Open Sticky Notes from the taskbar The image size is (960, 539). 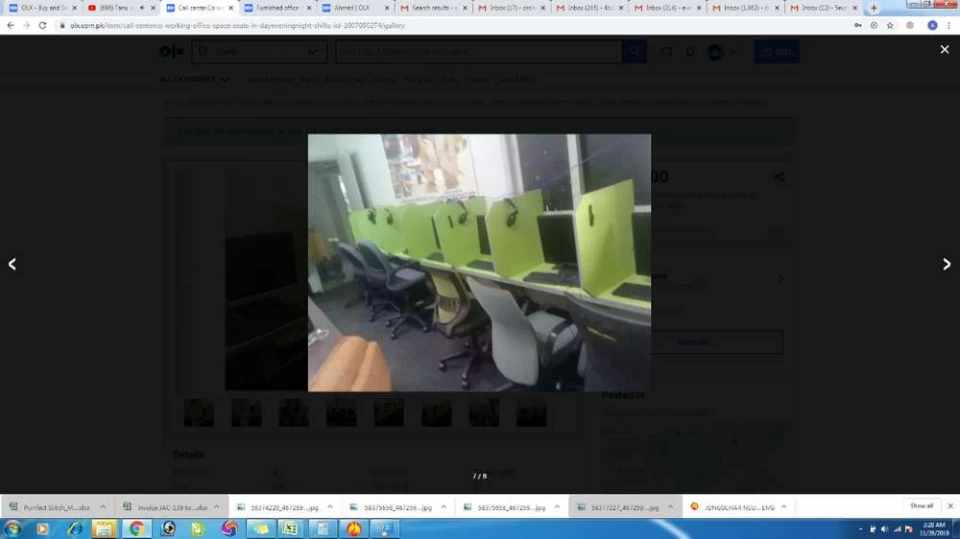(260, 529)
